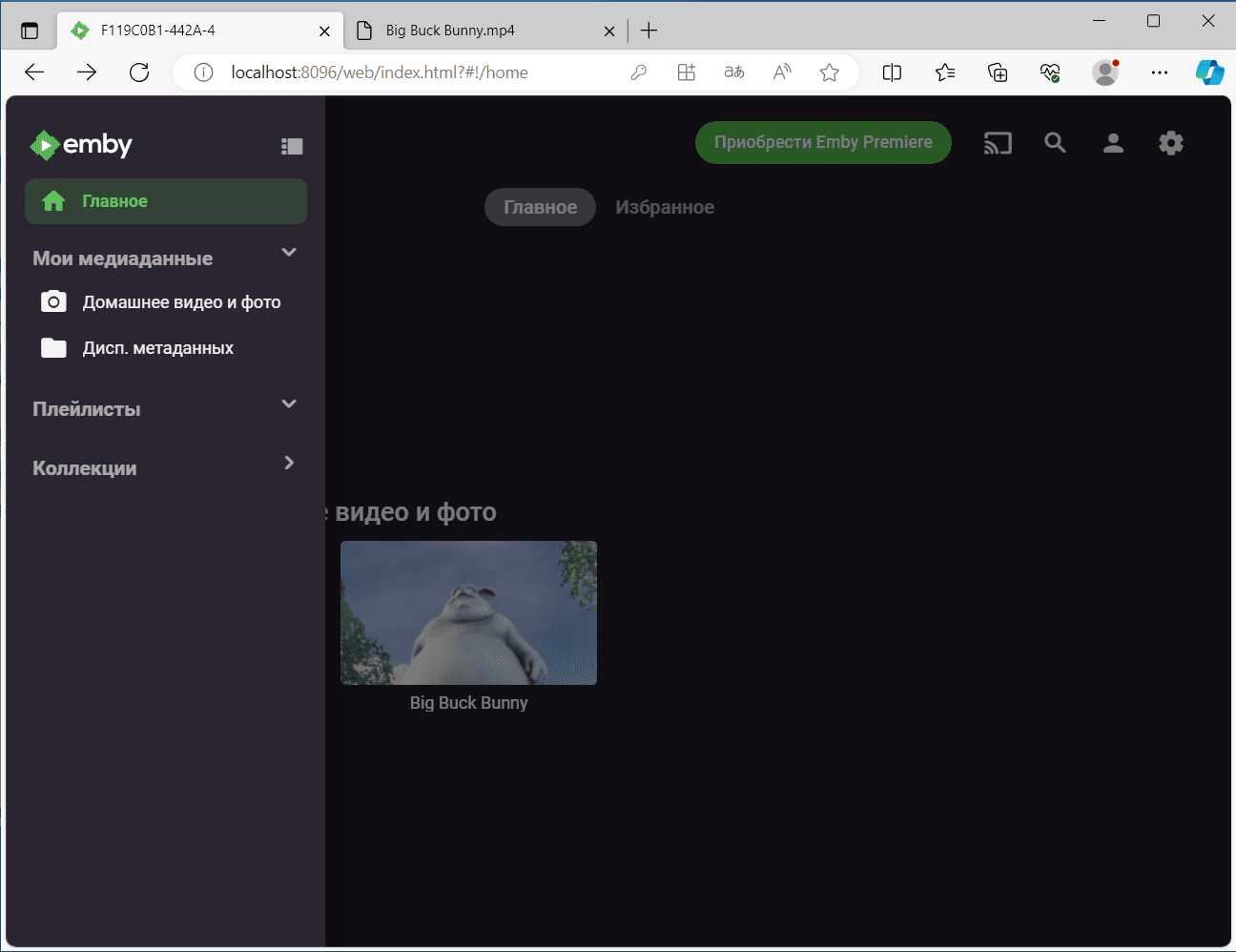
Task: Open the Cast to device icon
Action: tap(998, 143)
